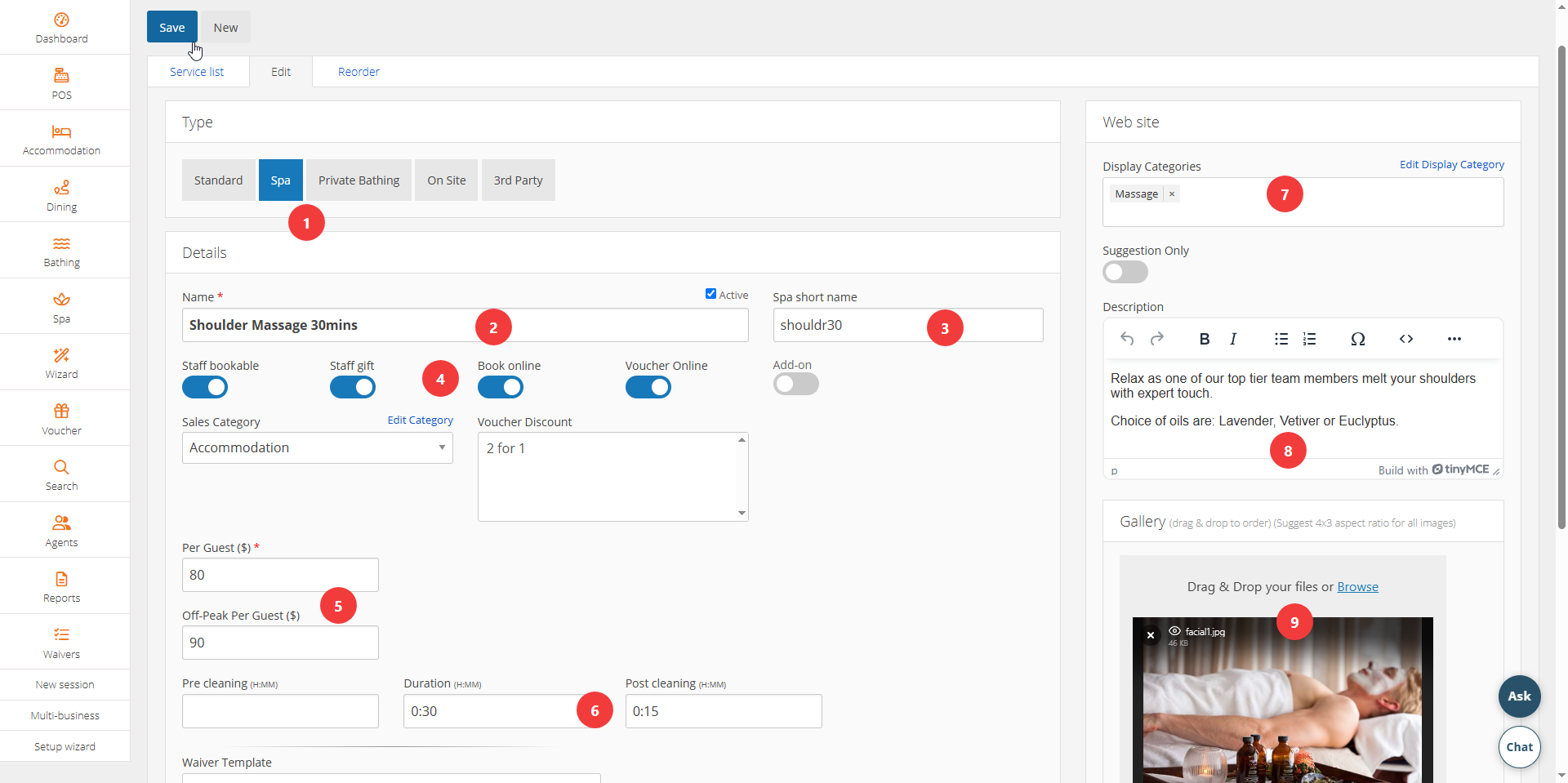Image resolution: width=1568 pixels, height=783 pixels.
Task: Open the Ask assistant button
Action: tap(1520, 696)
